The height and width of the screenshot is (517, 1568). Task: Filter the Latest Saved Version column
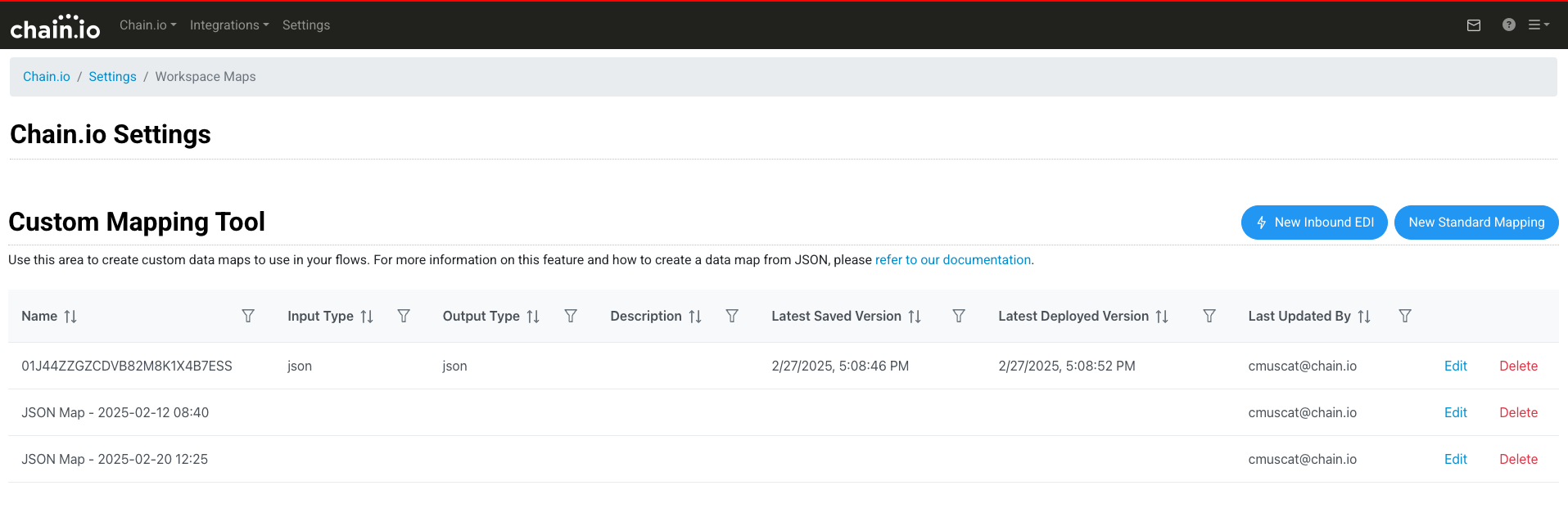tap(959, 316)
